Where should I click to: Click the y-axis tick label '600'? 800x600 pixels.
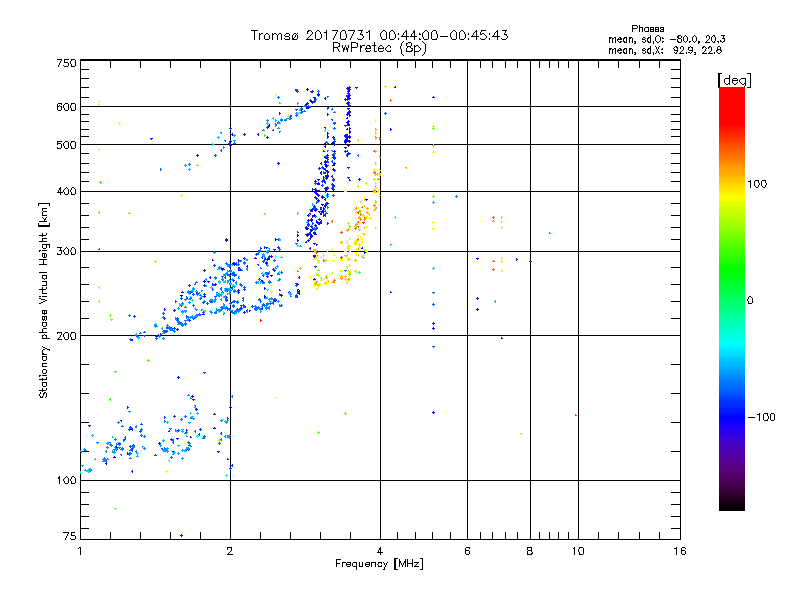66,107
